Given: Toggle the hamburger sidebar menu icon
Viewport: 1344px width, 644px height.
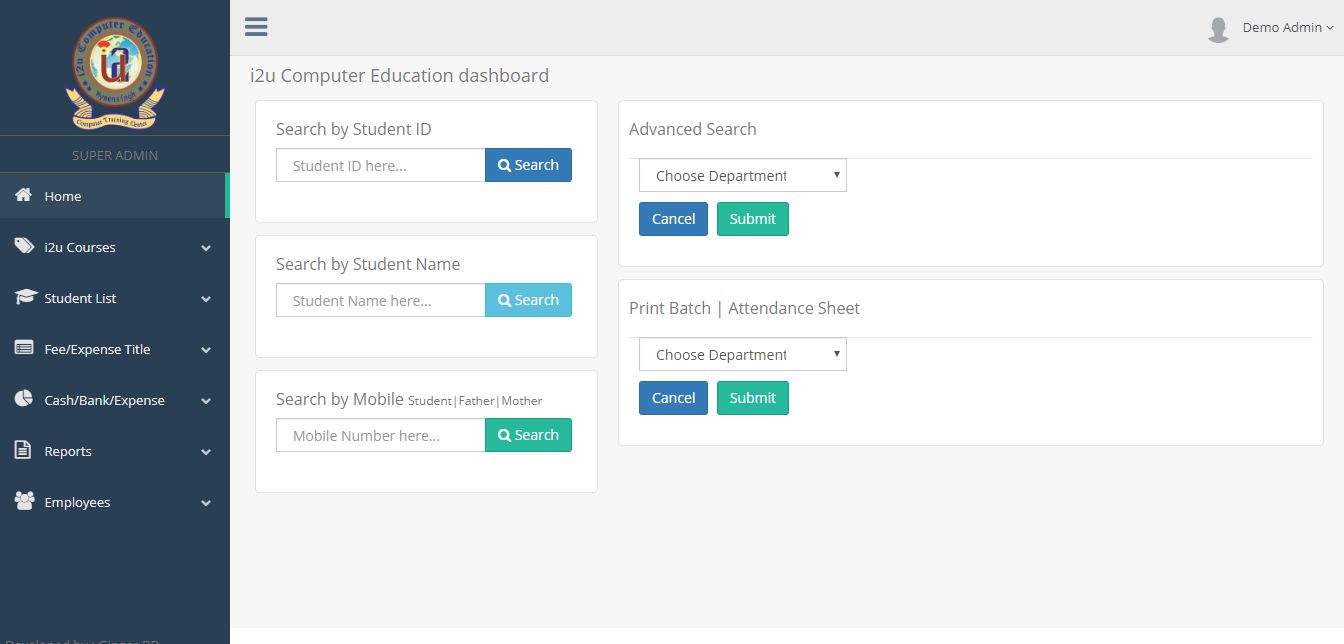Looking at the screenshot, I should pos(256,27).
